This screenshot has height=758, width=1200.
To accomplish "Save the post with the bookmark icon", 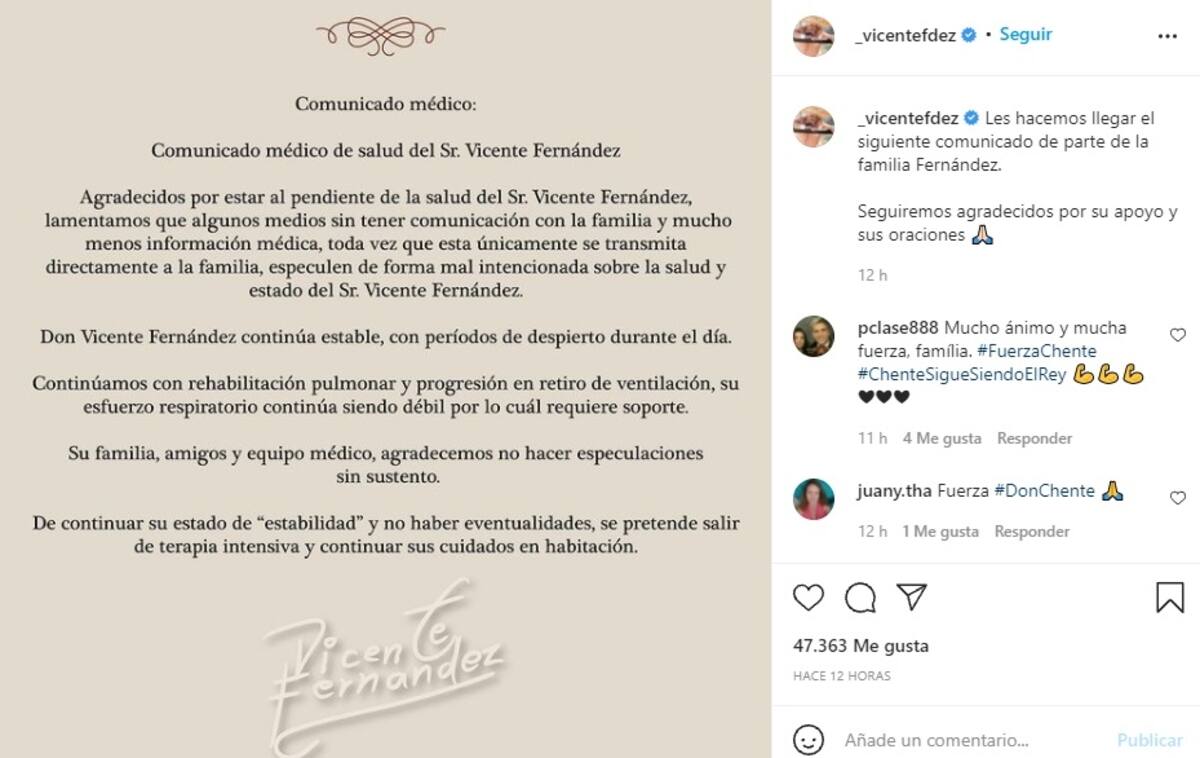I will point(1170,598).
